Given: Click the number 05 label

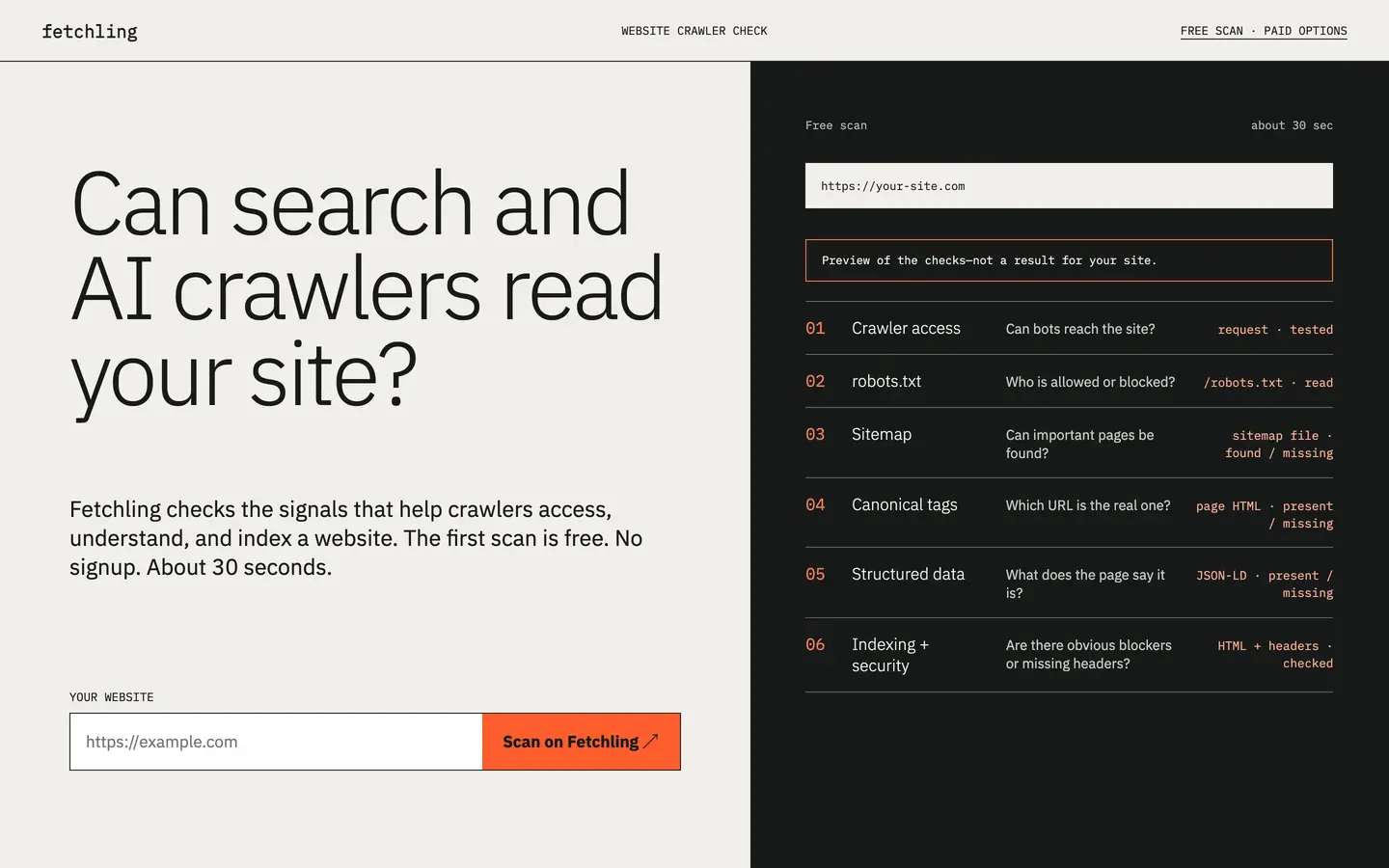Looking at the screenshot, I should tap(815, 575).
